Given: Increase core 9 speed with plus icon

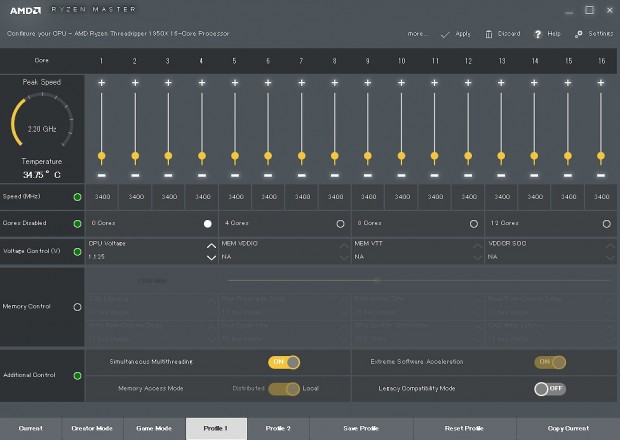Looking at the screenshot, I should [368, 83].
